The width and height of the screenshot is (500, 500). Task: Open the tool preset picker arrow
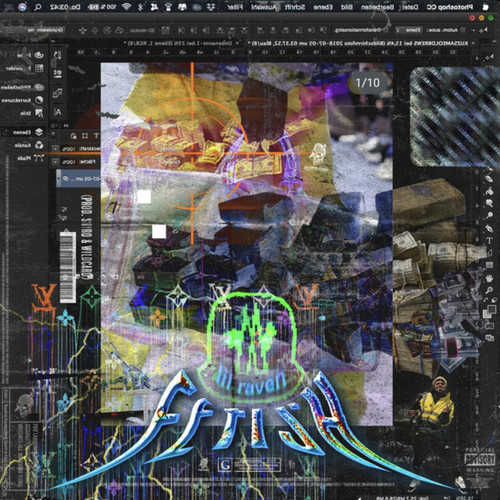474,30
